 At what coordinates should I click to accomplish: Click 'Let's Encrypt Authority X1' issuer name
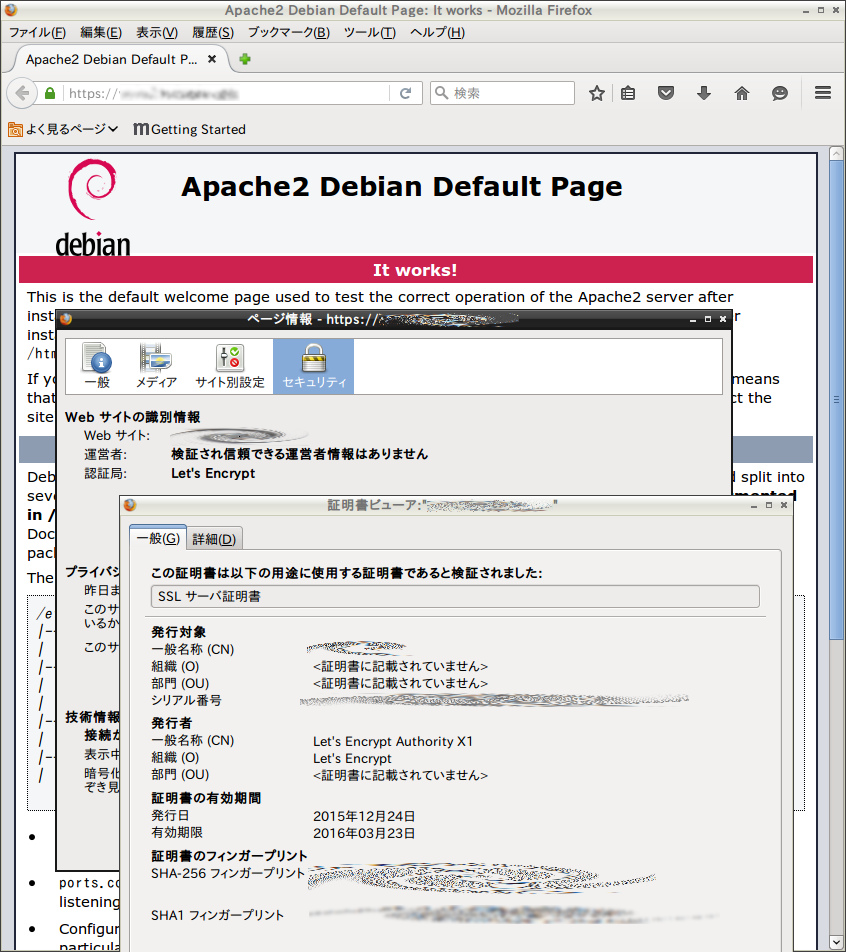(x=393, y=741)
